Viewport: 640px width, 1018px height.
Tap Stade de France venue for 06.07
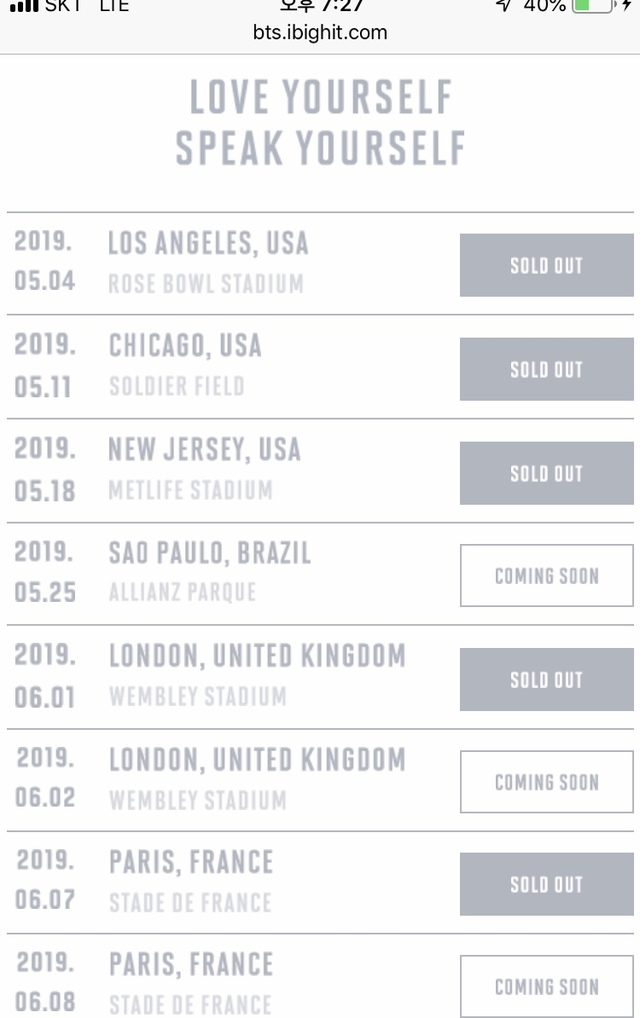pyautogui.click(x=190, y=902)
